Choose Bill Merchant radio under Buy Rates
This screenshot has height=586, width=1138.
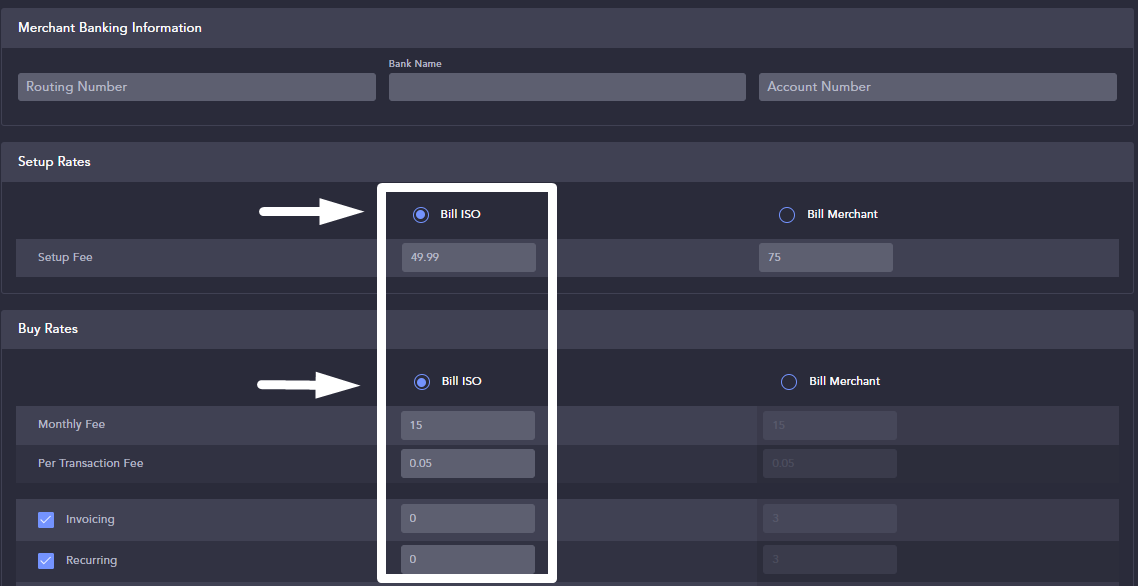(789, 382)
